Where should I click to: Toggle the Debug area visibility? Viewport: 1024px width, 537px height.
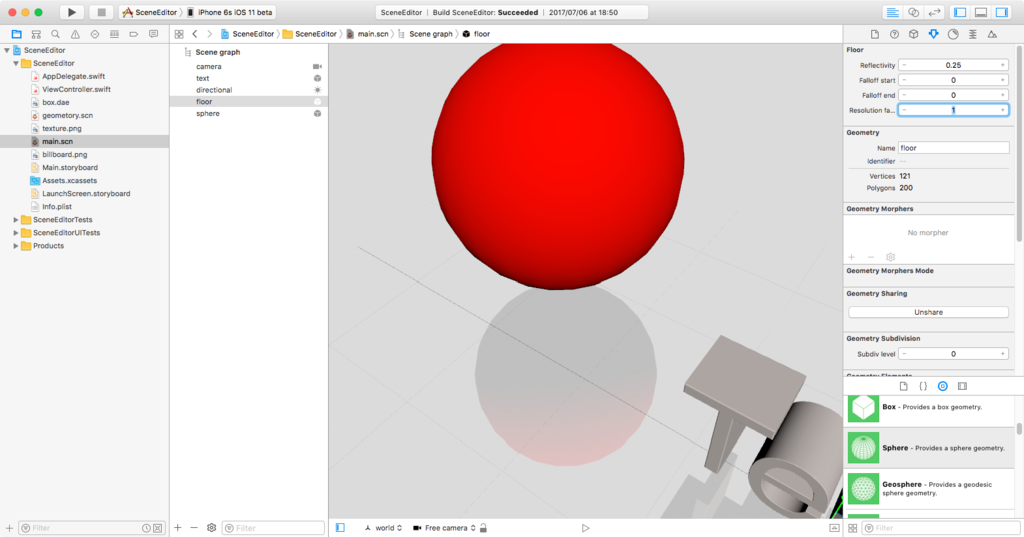[981, 12]
